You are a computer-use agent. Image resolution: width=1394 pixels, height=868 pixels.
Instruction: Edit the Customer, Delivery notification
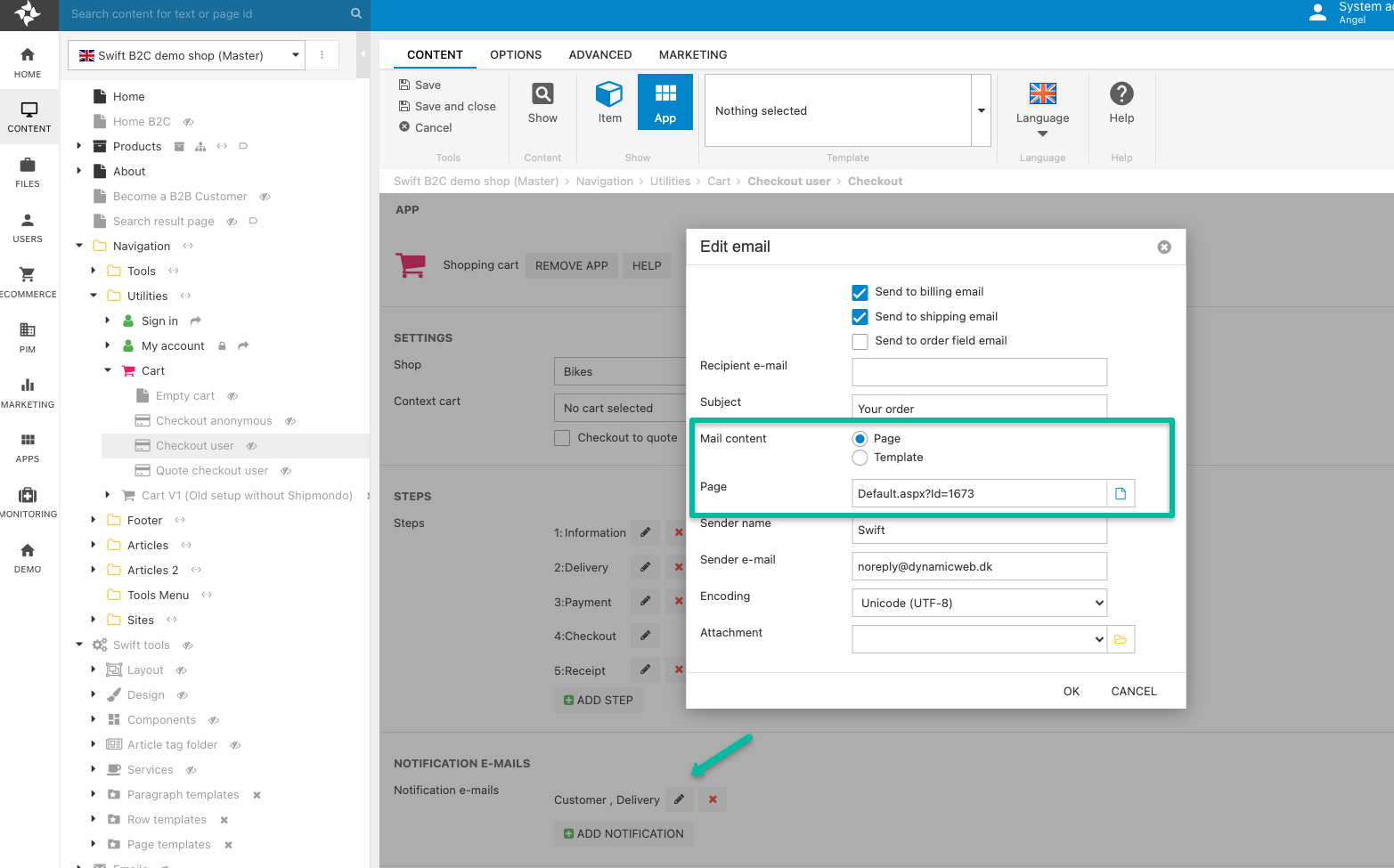(679, 799)
